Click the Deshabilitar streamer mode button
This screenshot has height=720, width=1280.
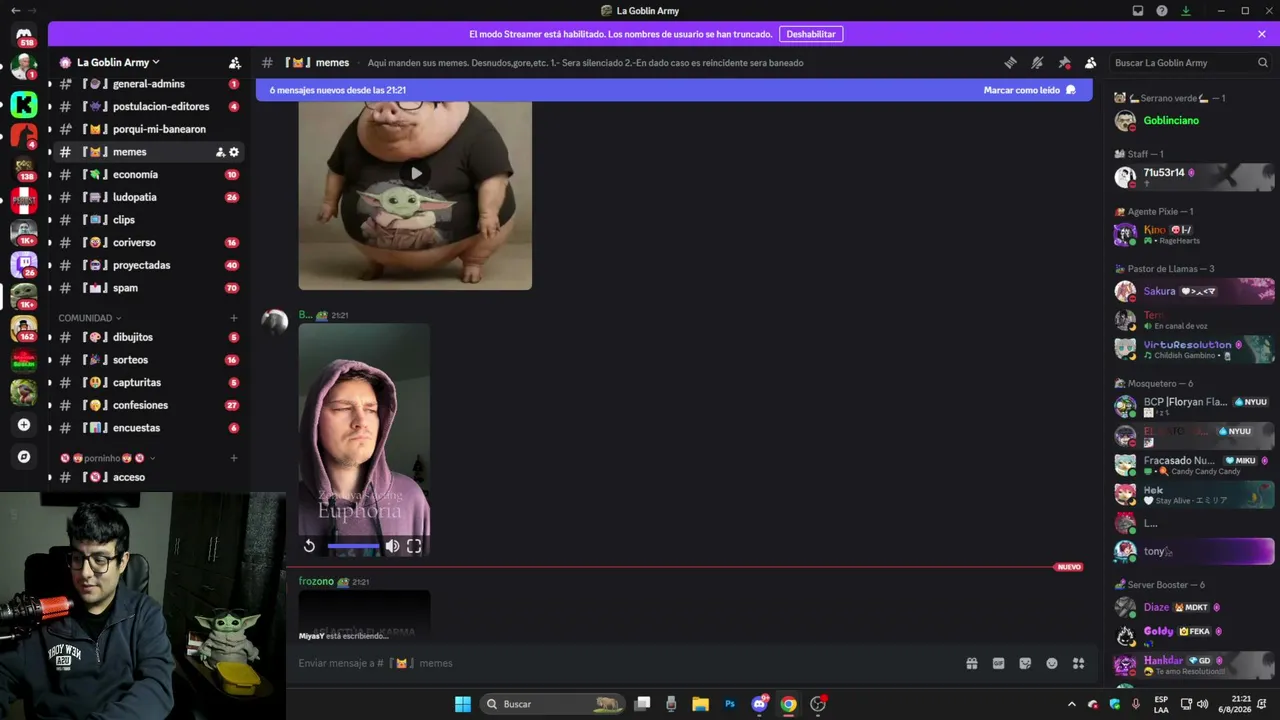[x=811, y=34]
